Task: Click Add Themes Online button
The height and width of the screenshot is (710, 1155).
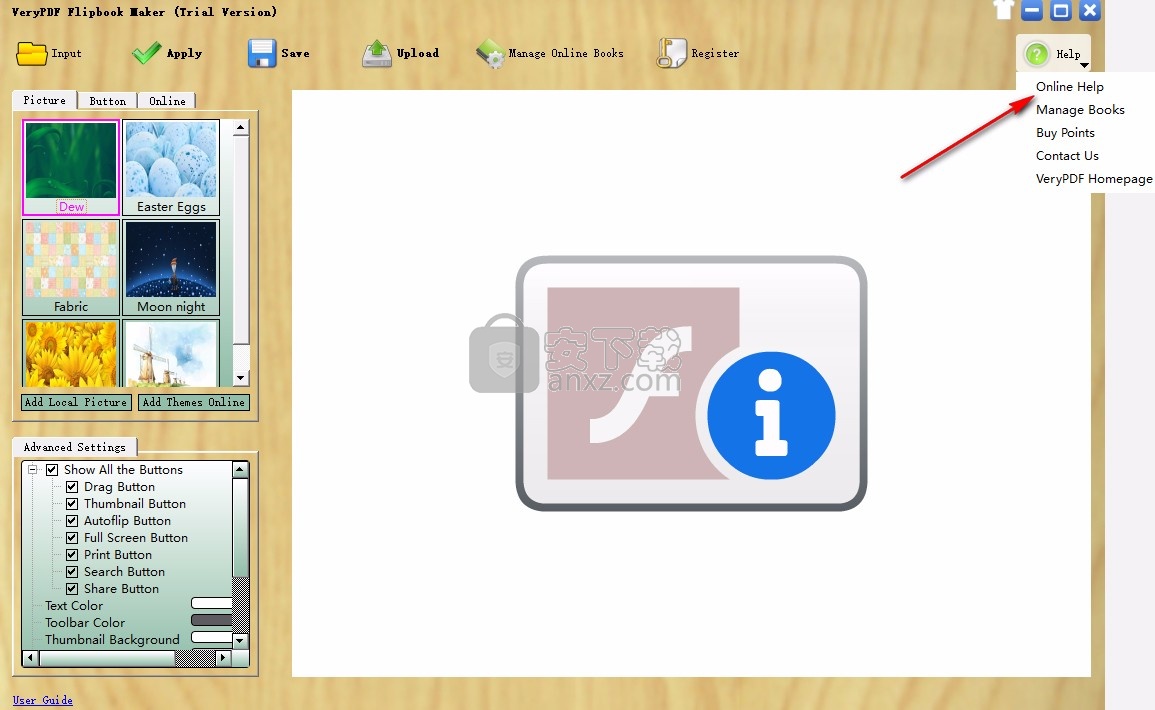Action: [193, 402]
